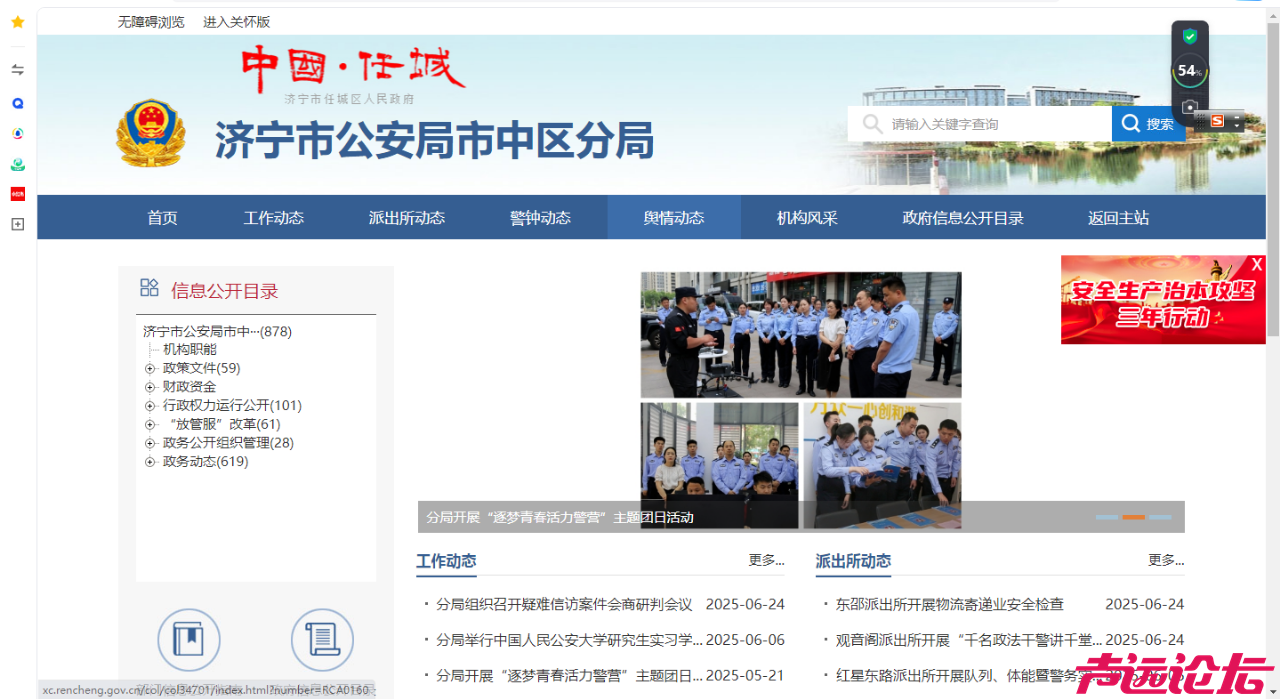Click the two-arrow switch icon in sidebar
The width and height of the screenshot is (1280, 699).
(x=17, y=69)
